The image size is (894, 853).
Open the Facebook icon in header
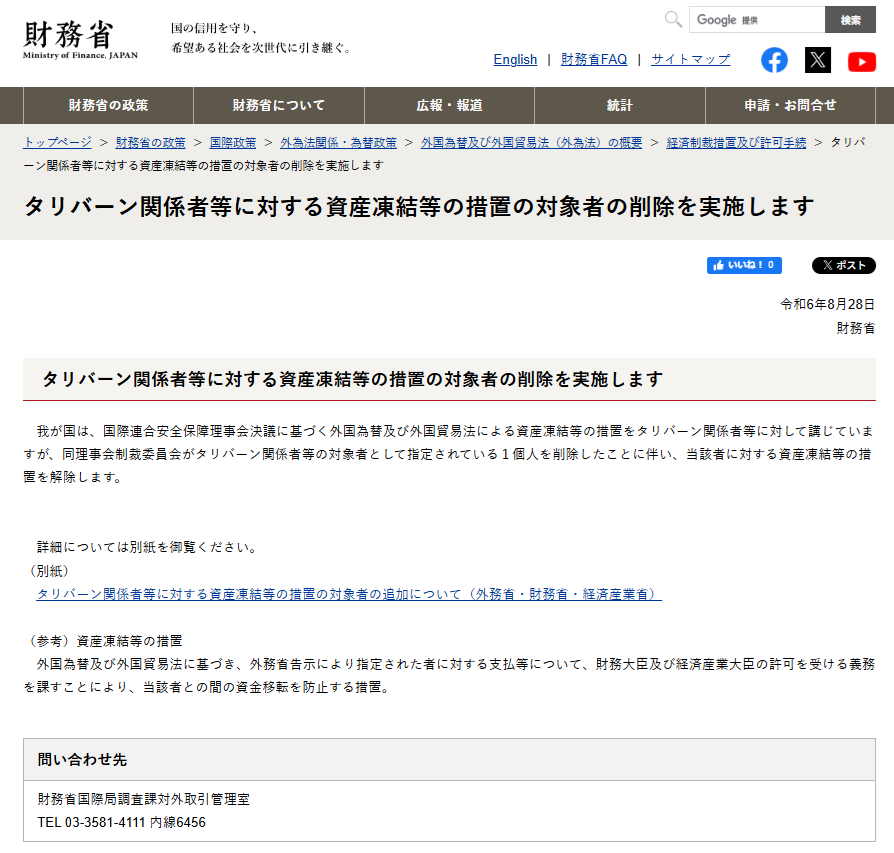[x=774, y=60]
